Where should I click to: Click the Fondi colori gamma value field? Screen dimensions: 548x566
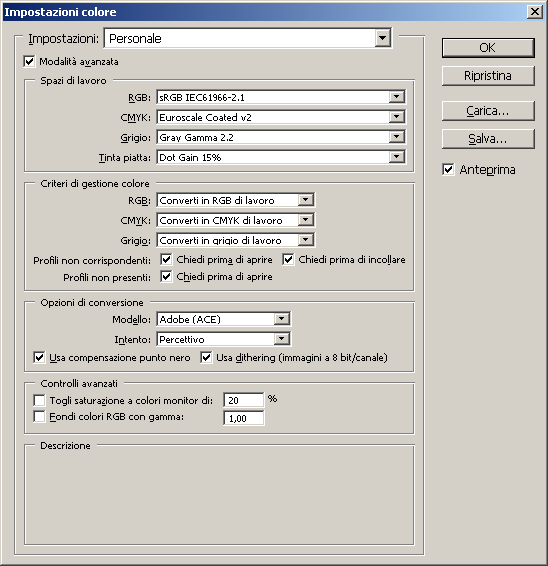(x=244, y=418)
